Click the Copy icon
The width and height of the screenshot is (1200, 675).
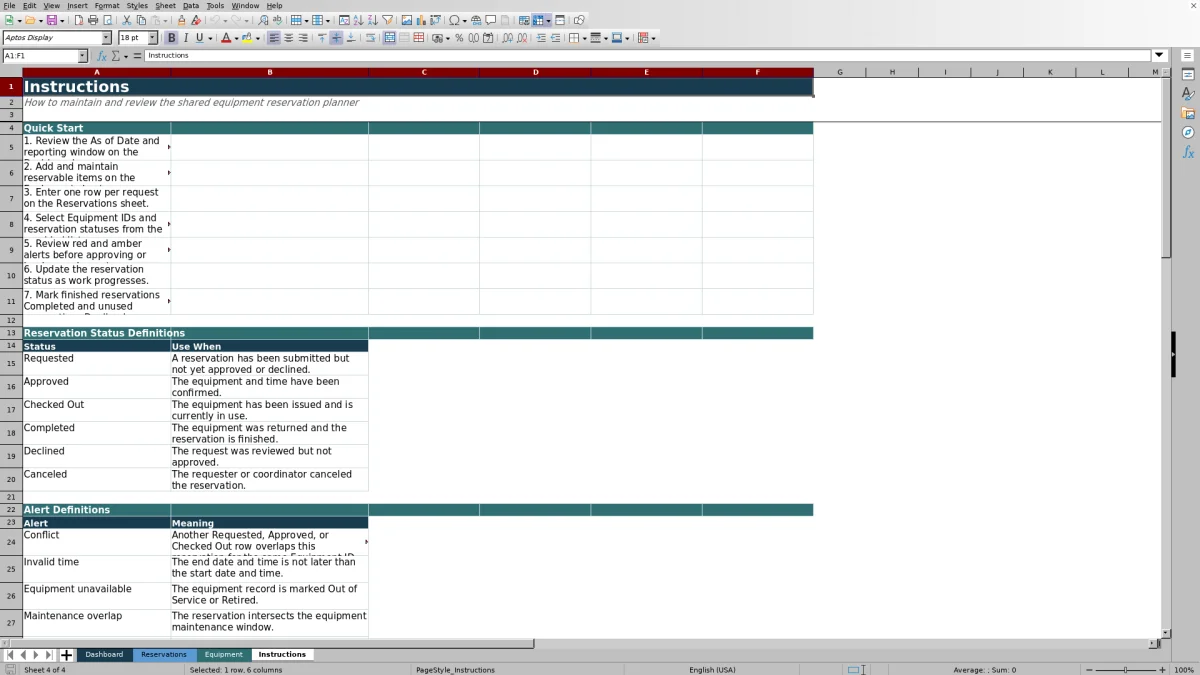pyautogui.click(x=141, y=20)
